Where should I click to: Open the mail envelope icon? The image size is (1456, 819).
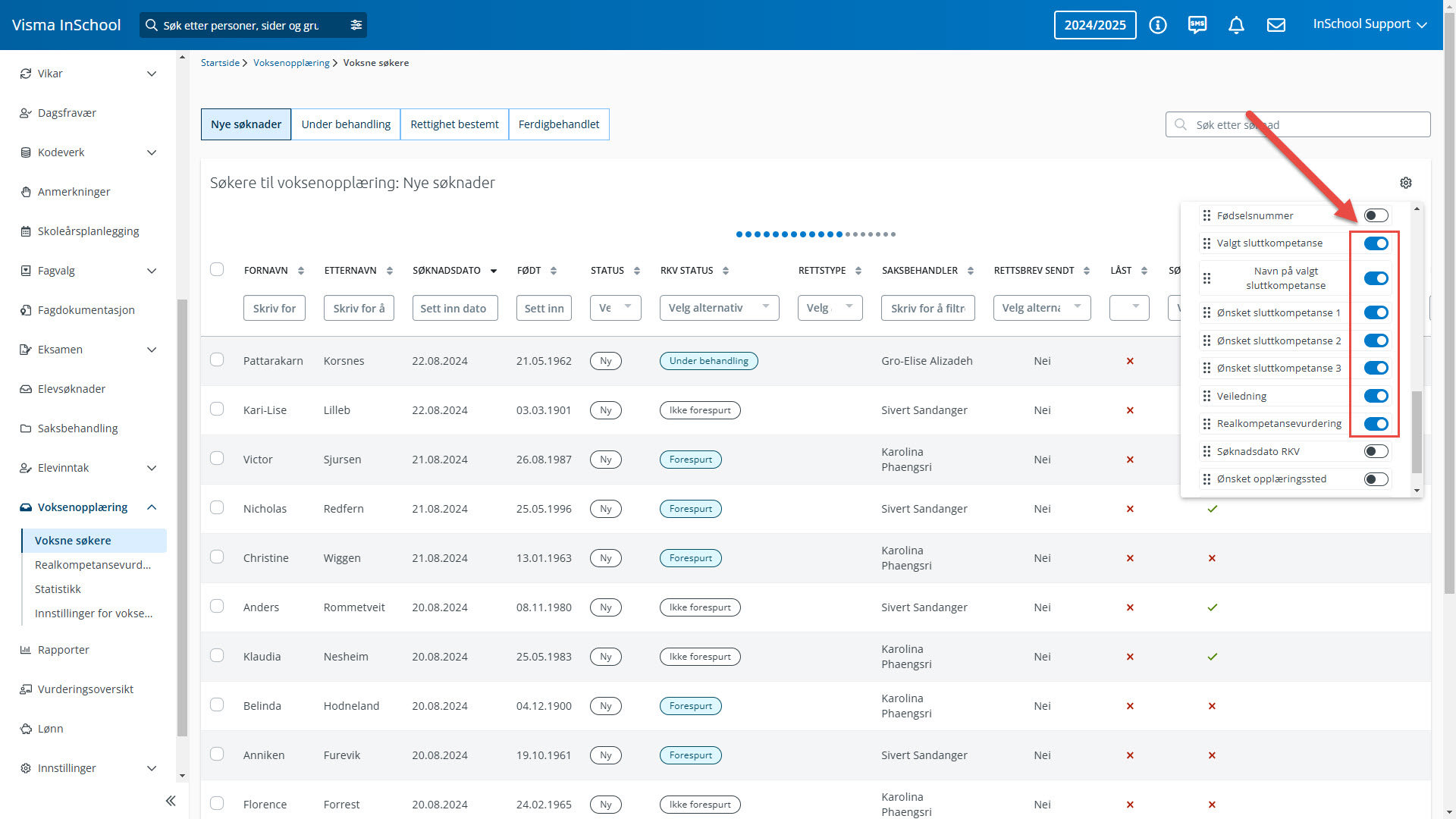tap(1276, 25)
